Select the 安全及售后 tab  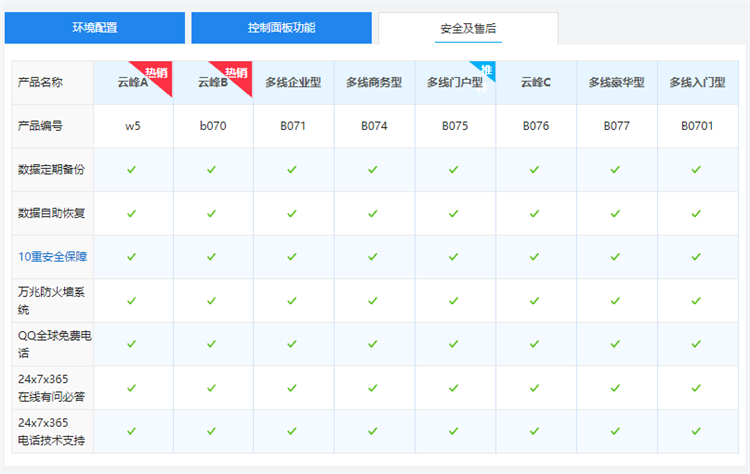coord(468,29)
